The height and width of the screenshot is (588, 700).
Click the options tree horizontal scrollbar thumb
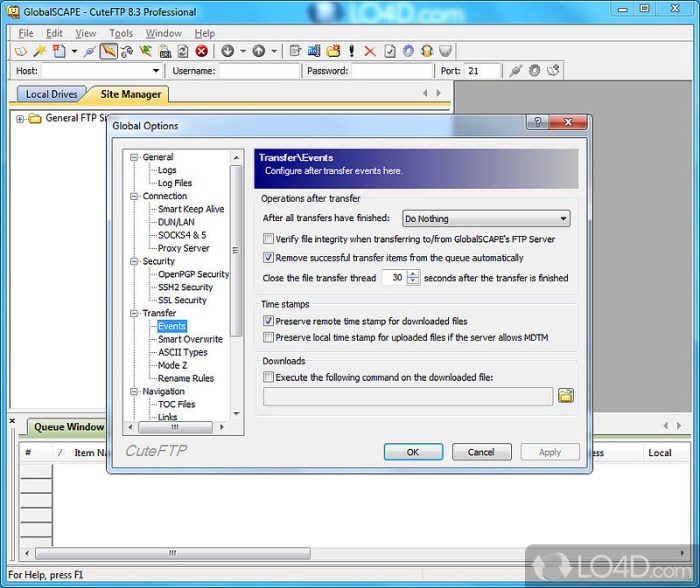point(175,427)
